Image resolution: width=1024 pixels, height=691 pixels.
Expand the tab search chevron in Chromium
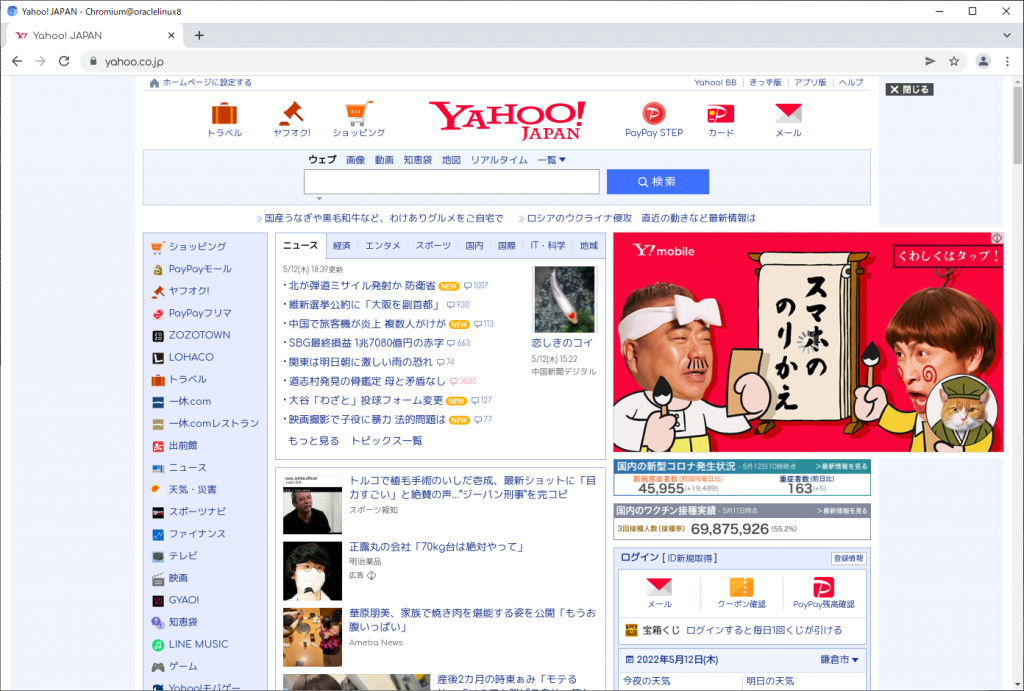1006,35
